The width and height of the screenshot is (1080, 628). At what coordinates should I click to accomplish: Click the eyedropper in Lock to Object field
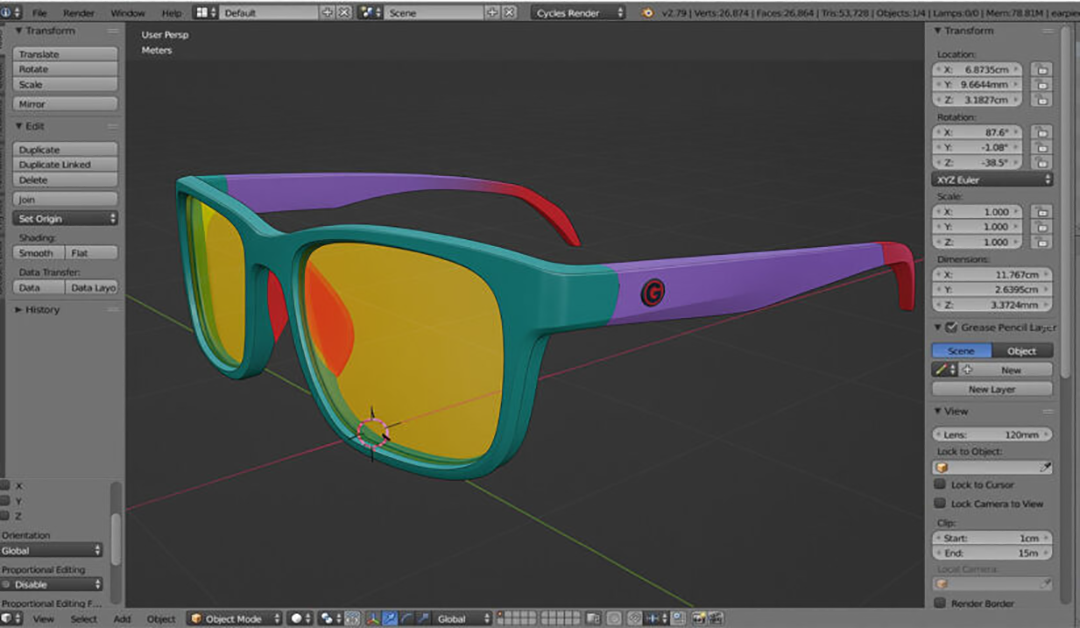(x=1045, y=467)
